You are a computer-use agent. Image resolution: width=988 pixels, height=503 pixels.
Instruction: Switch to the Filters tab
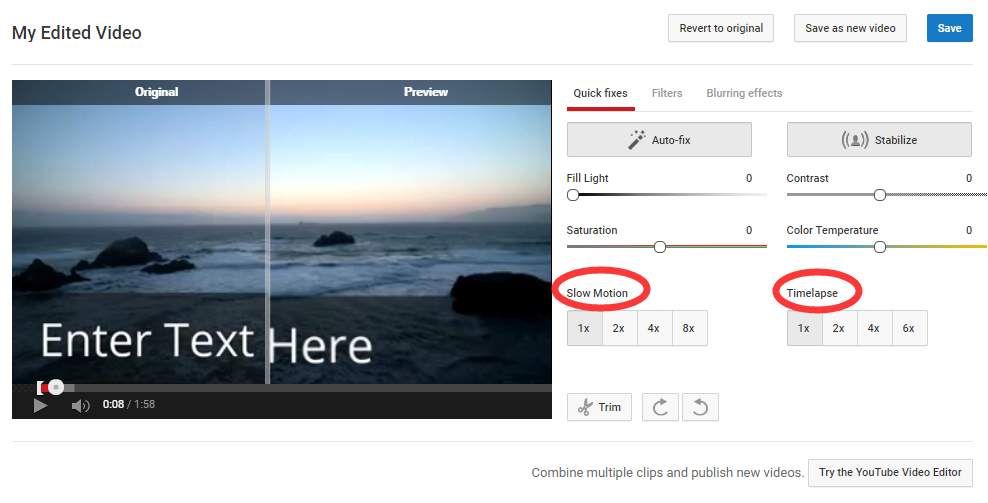(x=667, y=93)
